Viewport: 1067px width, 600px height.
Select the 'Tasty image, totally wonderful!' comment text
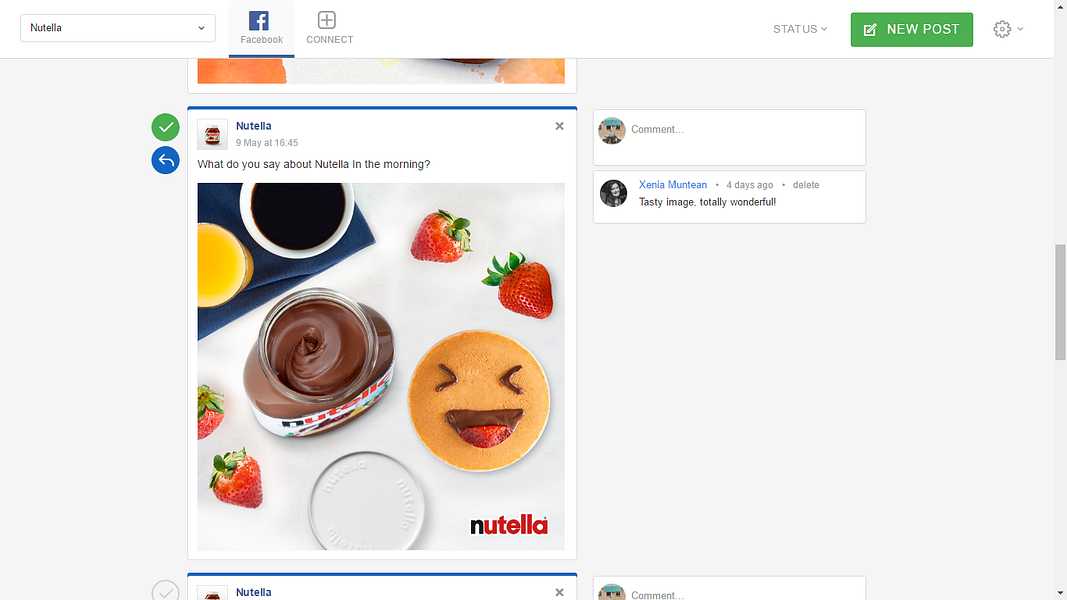pos(707,202)
